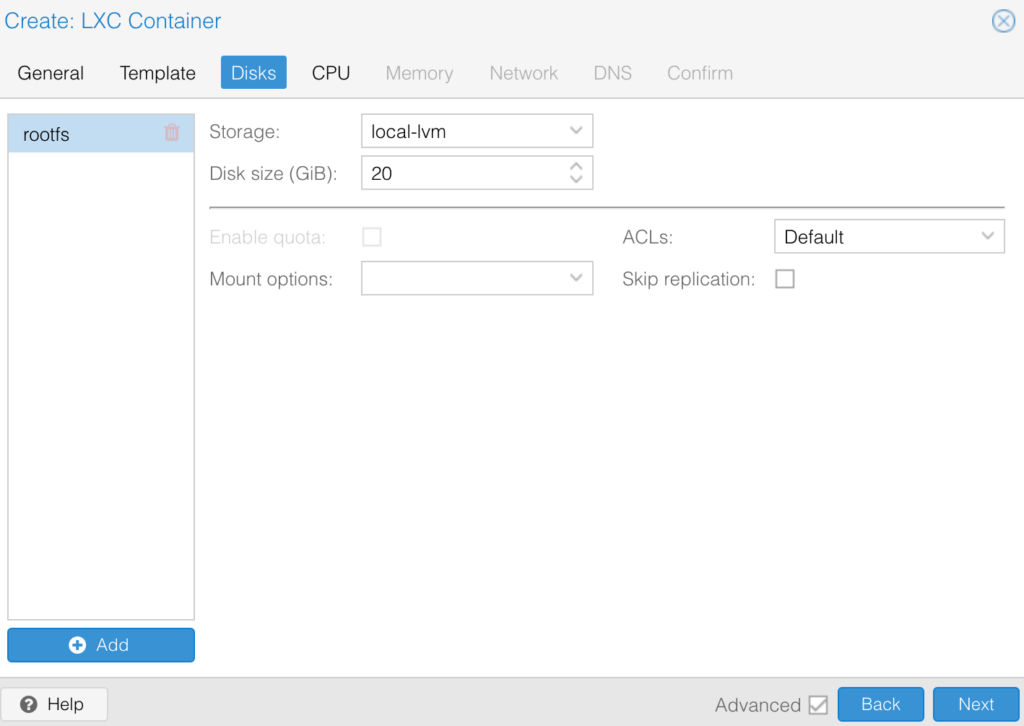Delete rootfs with the trash icon
Viewport: 1024px width, 726px height.
tap(172, 133)
